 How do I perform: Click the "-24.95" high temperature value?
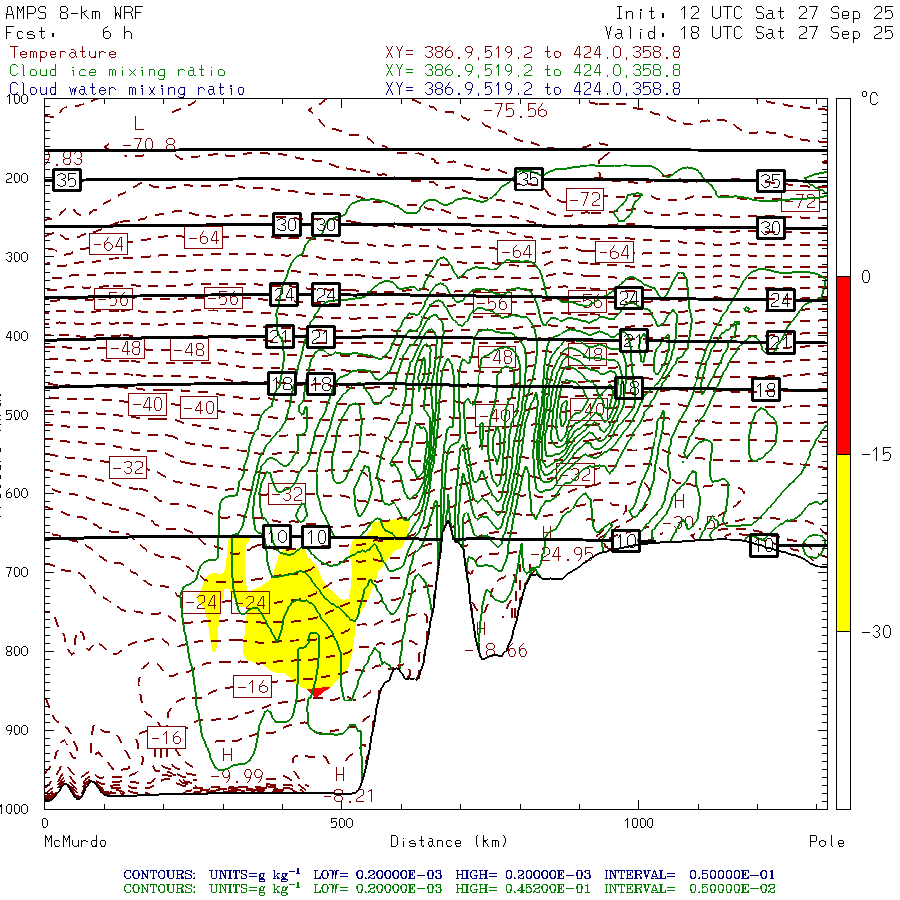[x=561, y=554]
